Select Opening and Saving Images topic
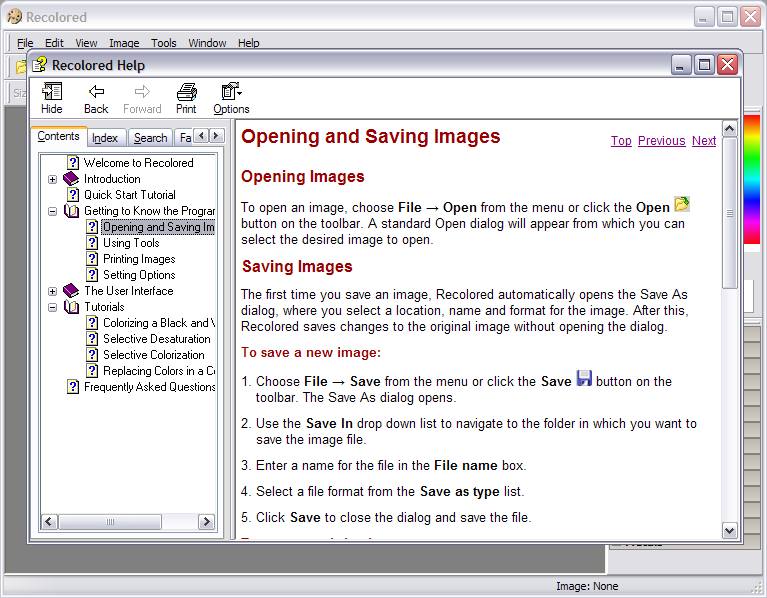 [158, 227]
